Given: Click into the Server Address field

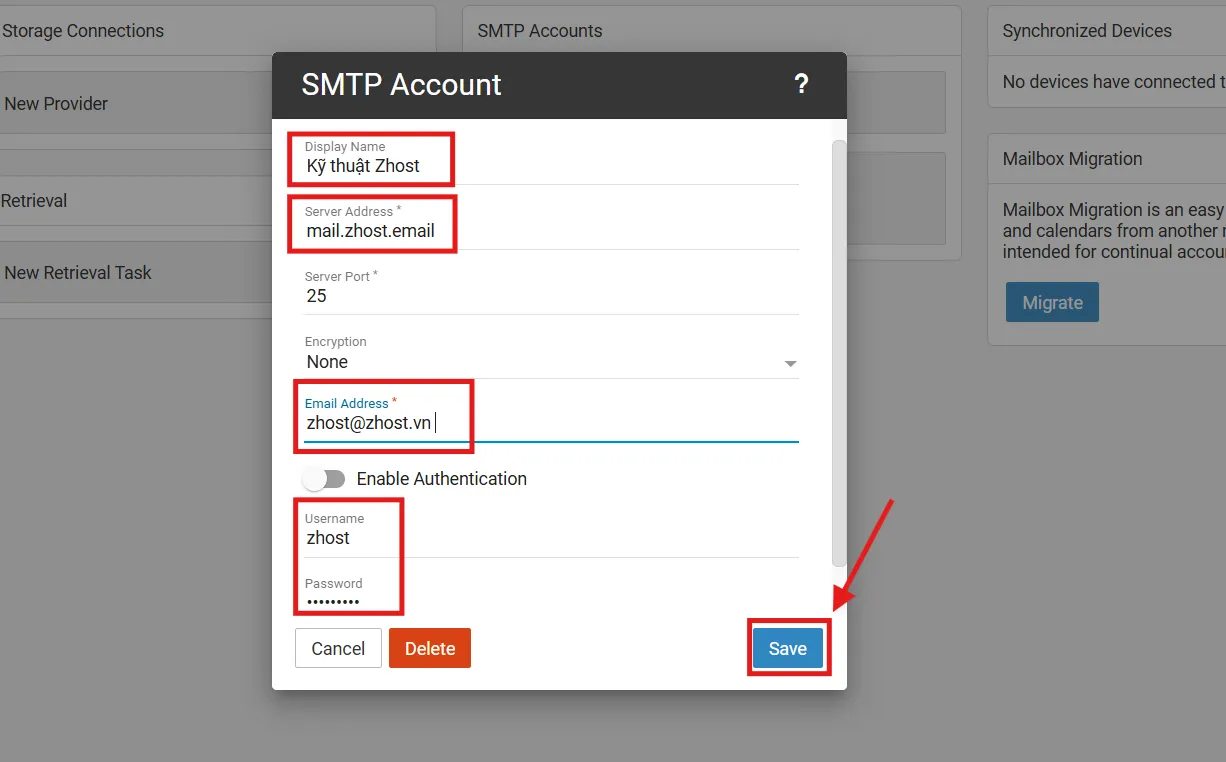Looking at the screenshot, I should [550, 231].
